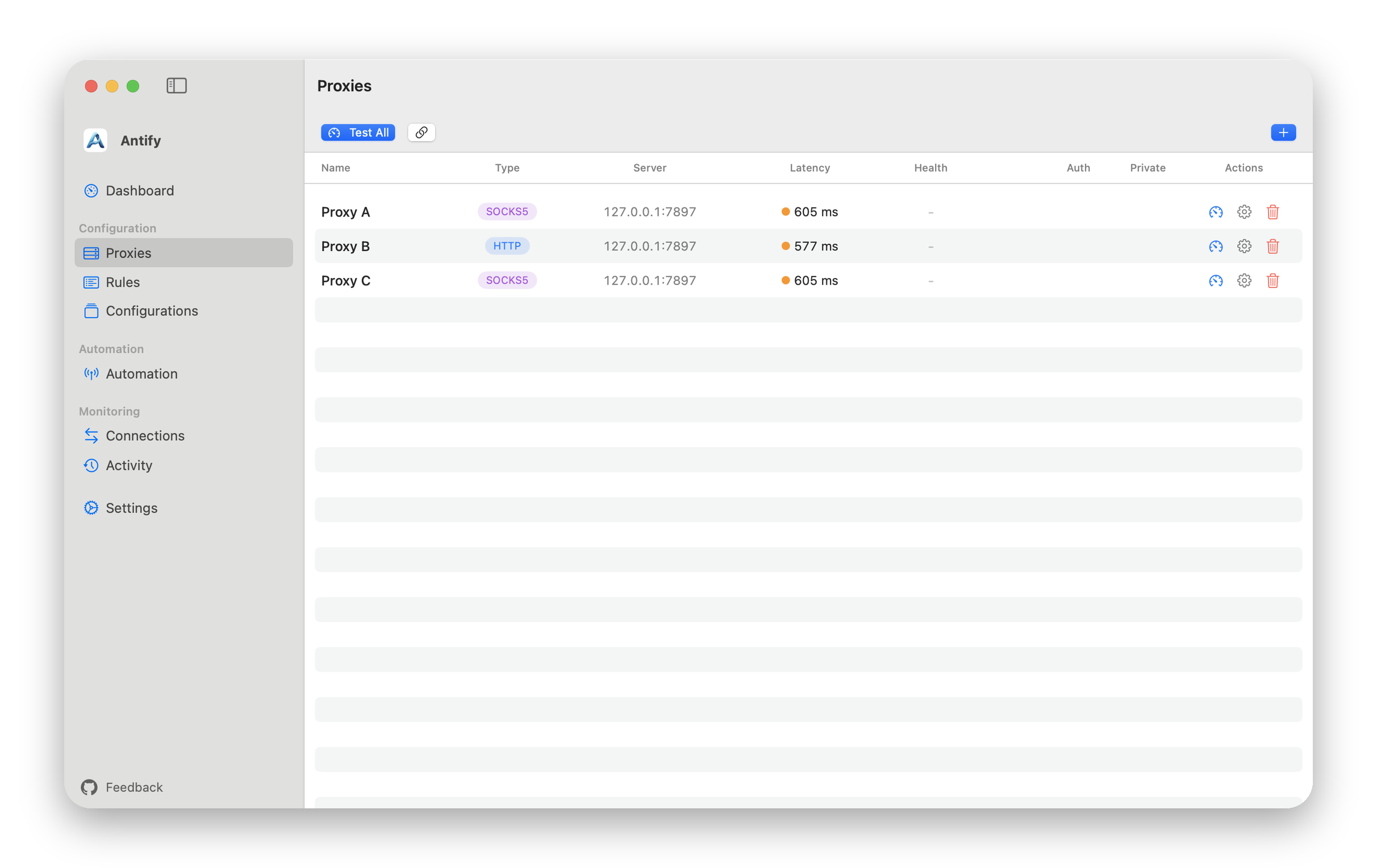
Task: Open settings gear for Proxy C
Action: coord(1244,281)
